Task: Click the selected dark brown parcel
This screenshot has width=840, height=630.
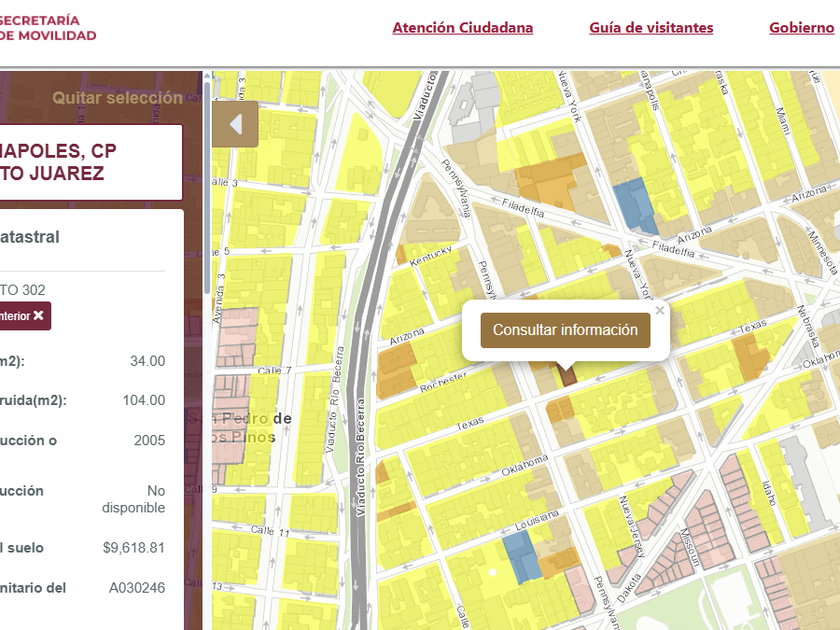Action: coord(566,375)
